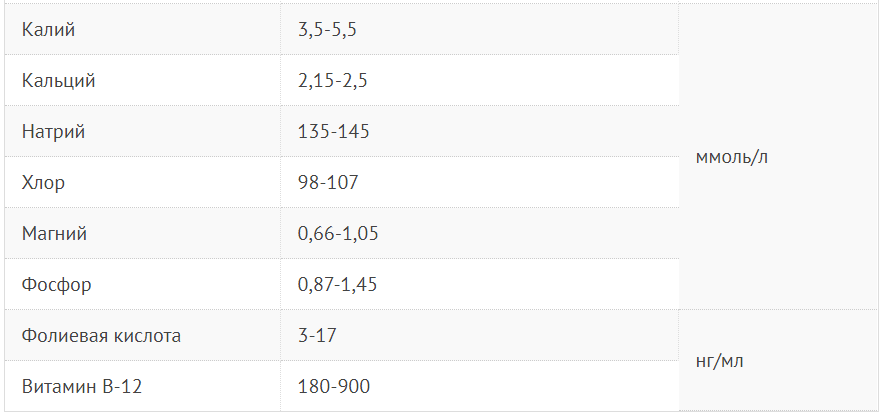Click the 135-145 range value

click(327, 132)
